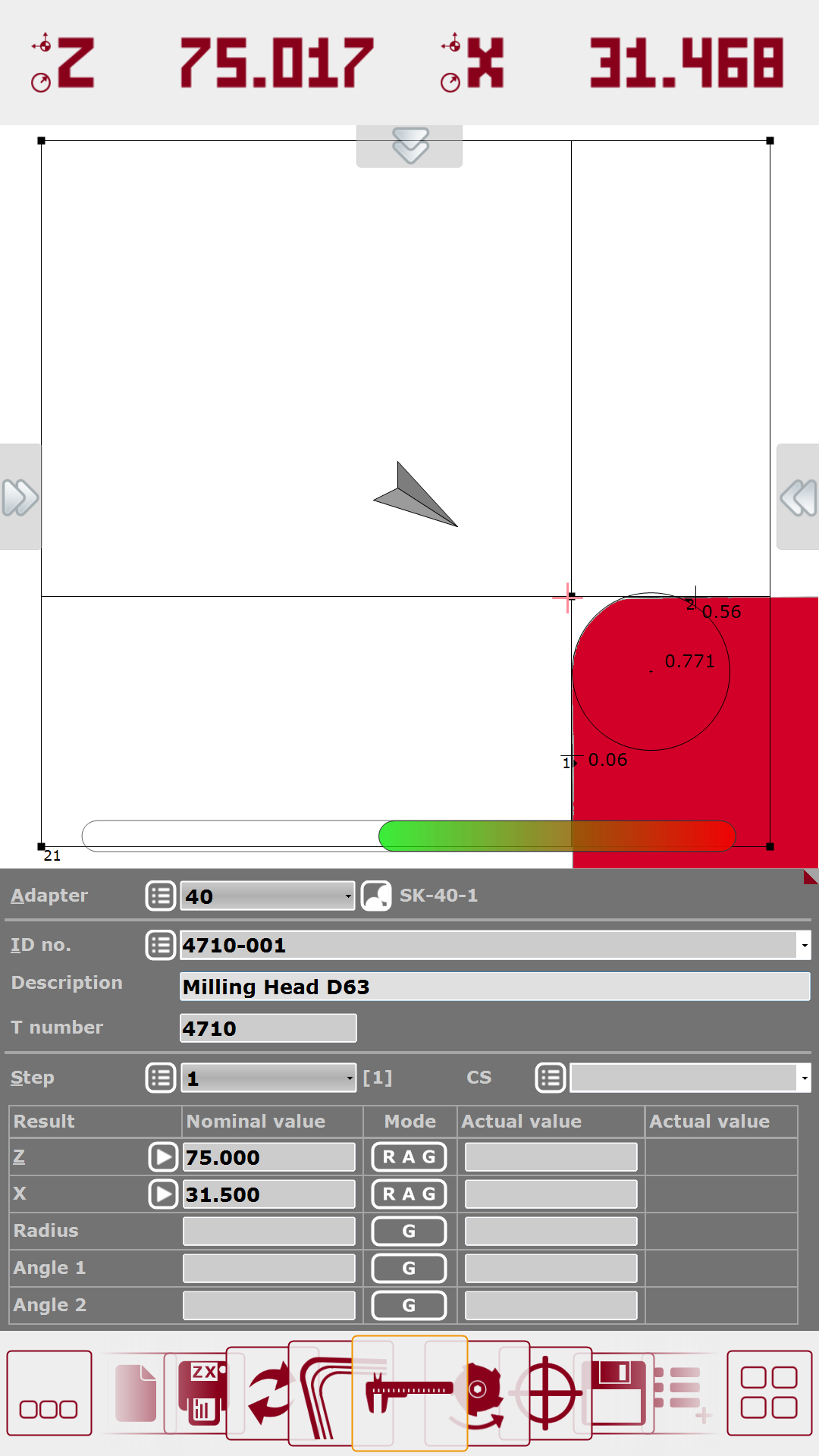Click the adapter contour icon beside SK-40-1
This screenshot has width=819, height=1456.
[376, 896]
